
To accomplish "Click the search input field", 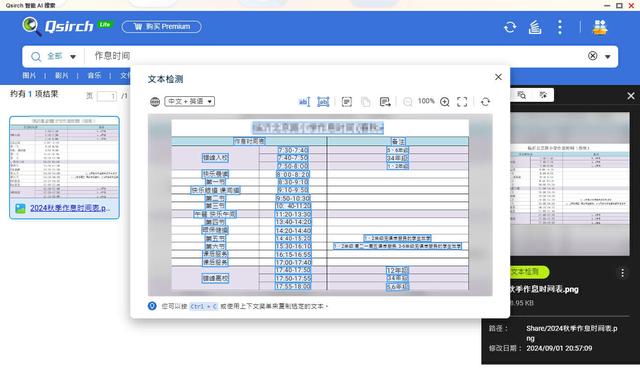I will (335, 56).
